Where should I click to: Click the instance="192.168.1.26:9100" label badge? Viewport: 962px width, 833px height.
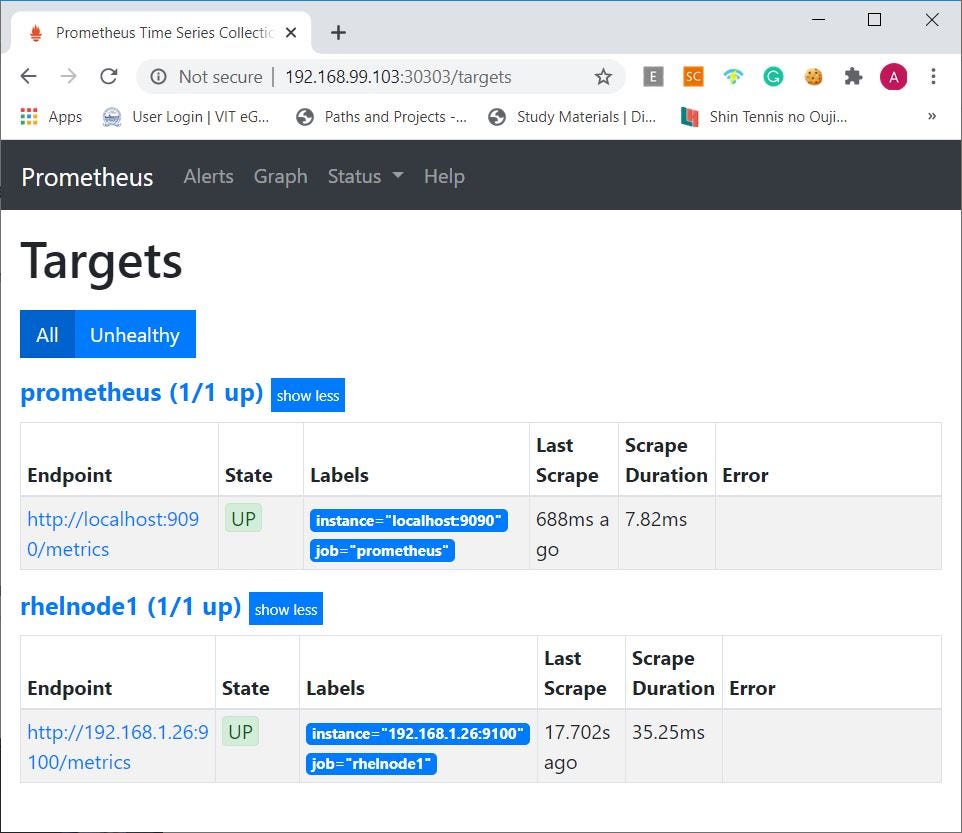click(x=417, y=733)
